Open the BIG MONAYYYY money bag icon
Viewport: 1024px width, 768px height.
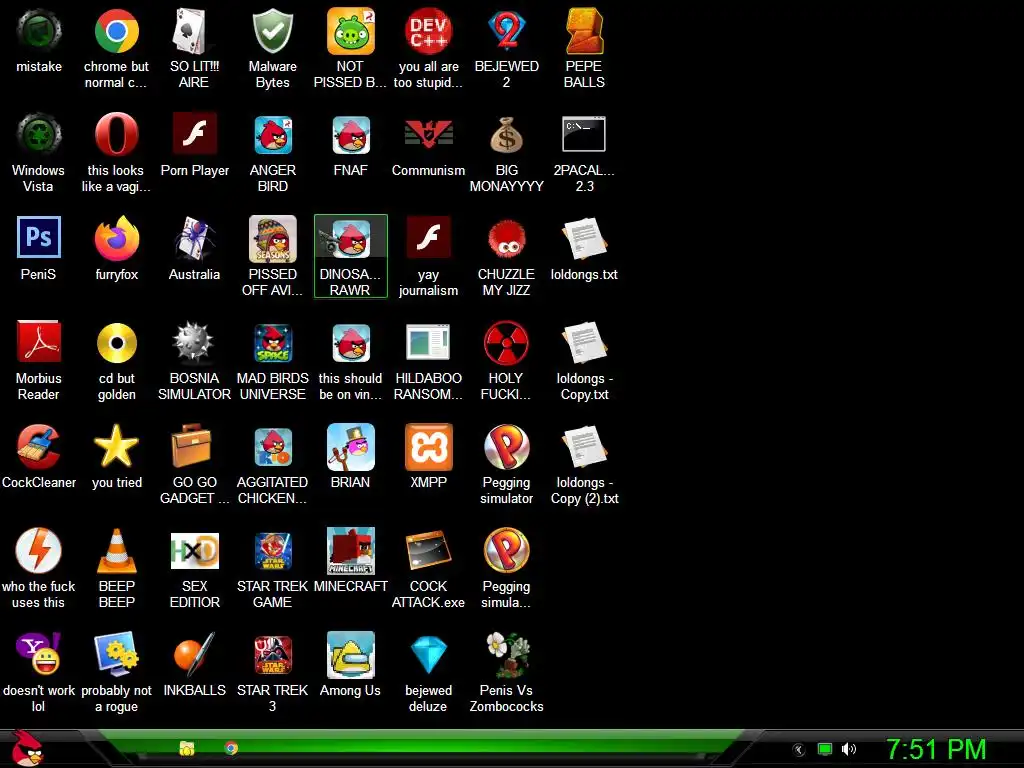506,135
